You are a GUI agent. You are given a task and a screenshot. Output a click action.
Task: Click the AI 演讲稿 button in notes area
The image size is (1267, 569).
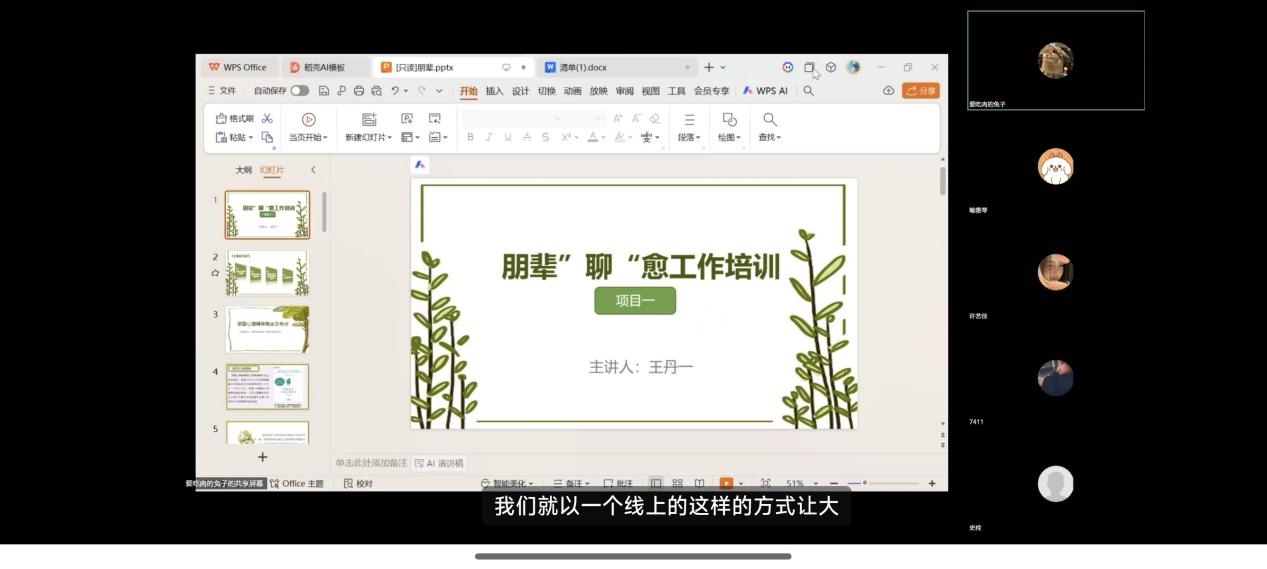[439, 463]
